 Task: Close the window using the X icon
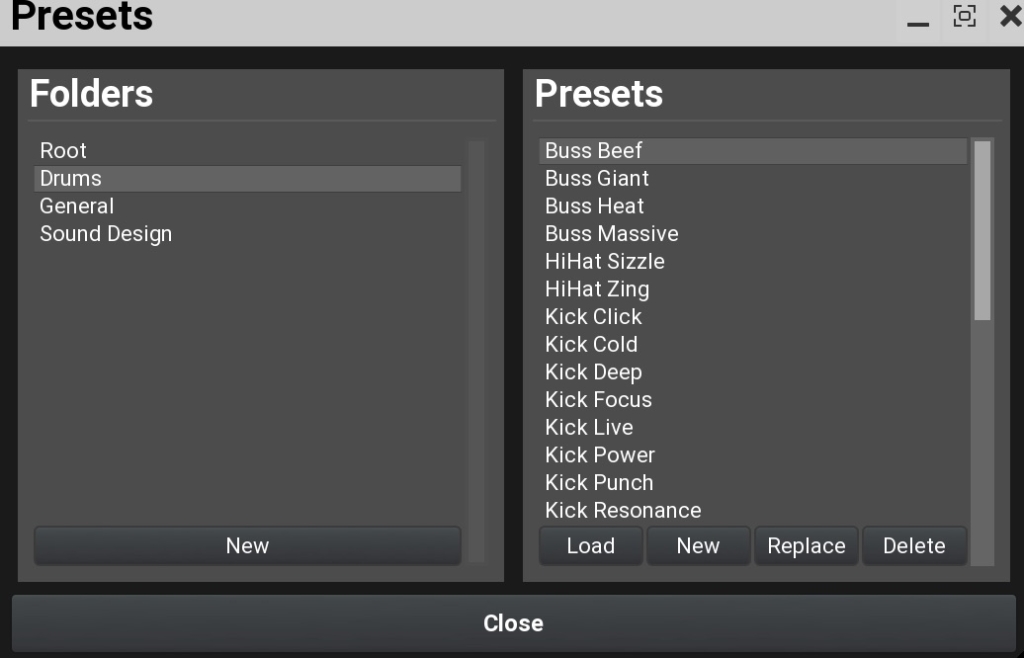(1010, 16)
